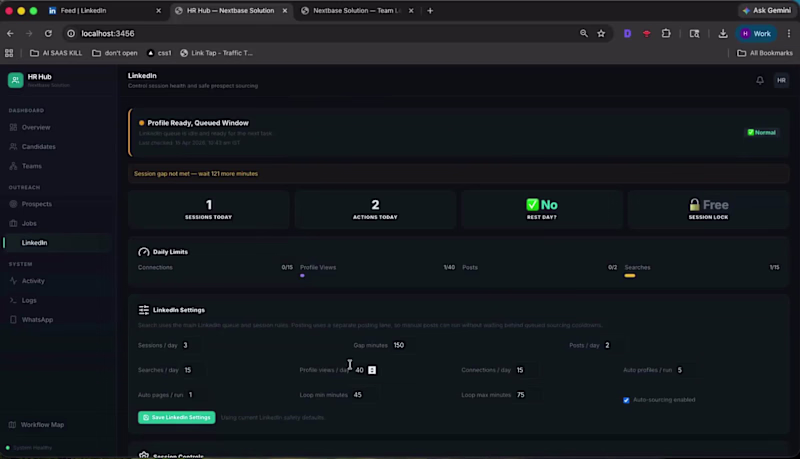Open don't open bookmark folder

[115, 53]
